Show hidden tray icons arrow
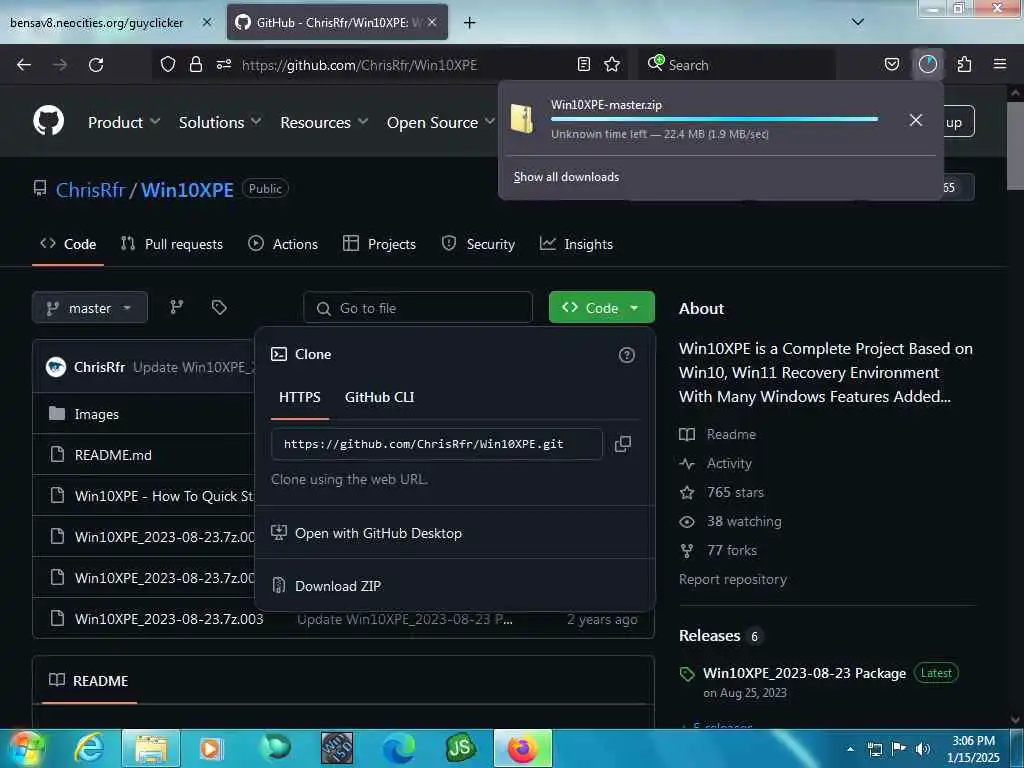The image size is (1024, 768). coord(850,749)
